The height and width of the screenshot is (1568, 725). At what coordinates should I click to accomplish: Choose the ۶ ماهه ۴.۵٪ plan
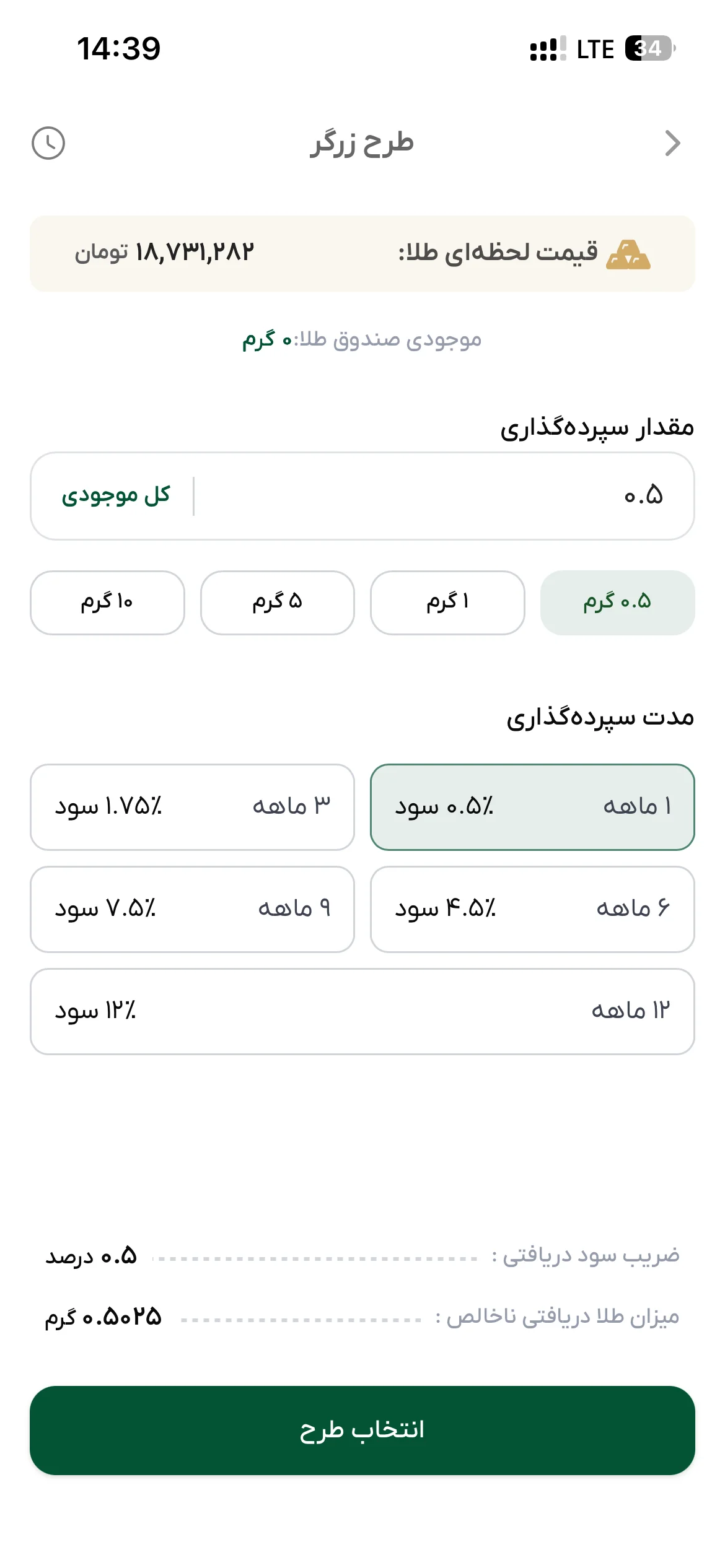[532, 909]
